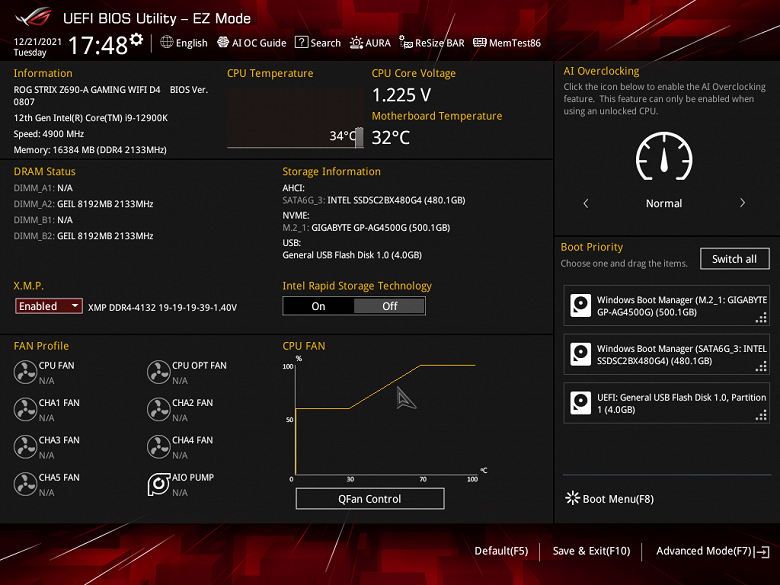Select Windows Boot Manager SATA6G_3 INTEL entry

click(666, 355)
